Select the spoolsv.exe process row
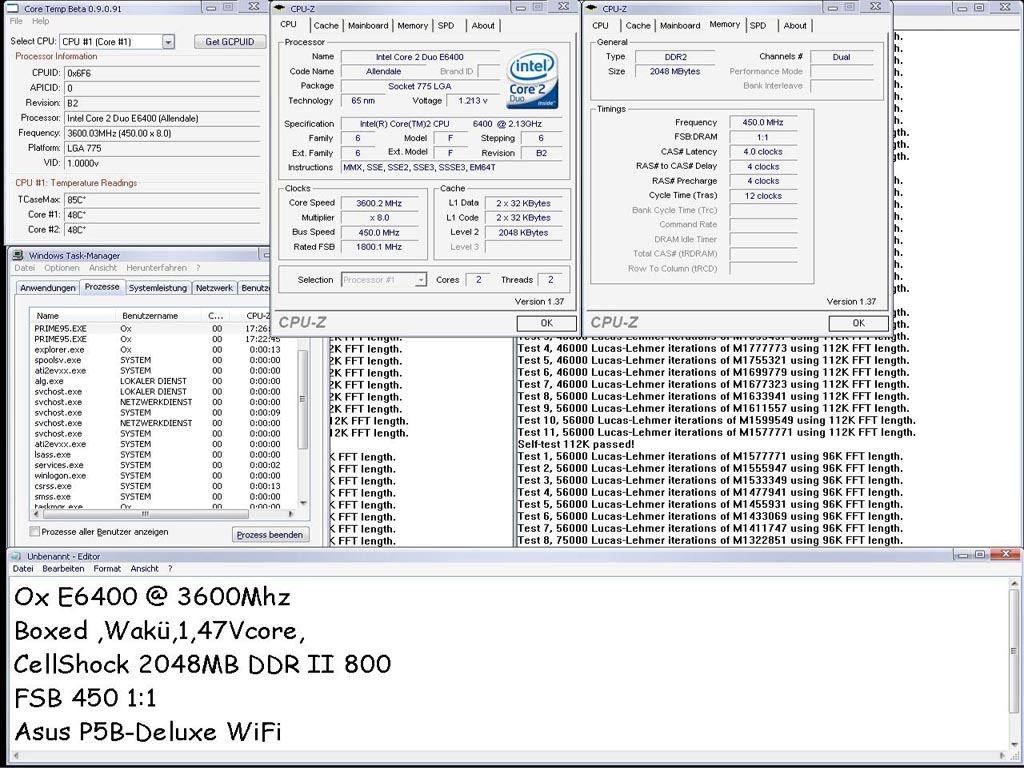 163,360
